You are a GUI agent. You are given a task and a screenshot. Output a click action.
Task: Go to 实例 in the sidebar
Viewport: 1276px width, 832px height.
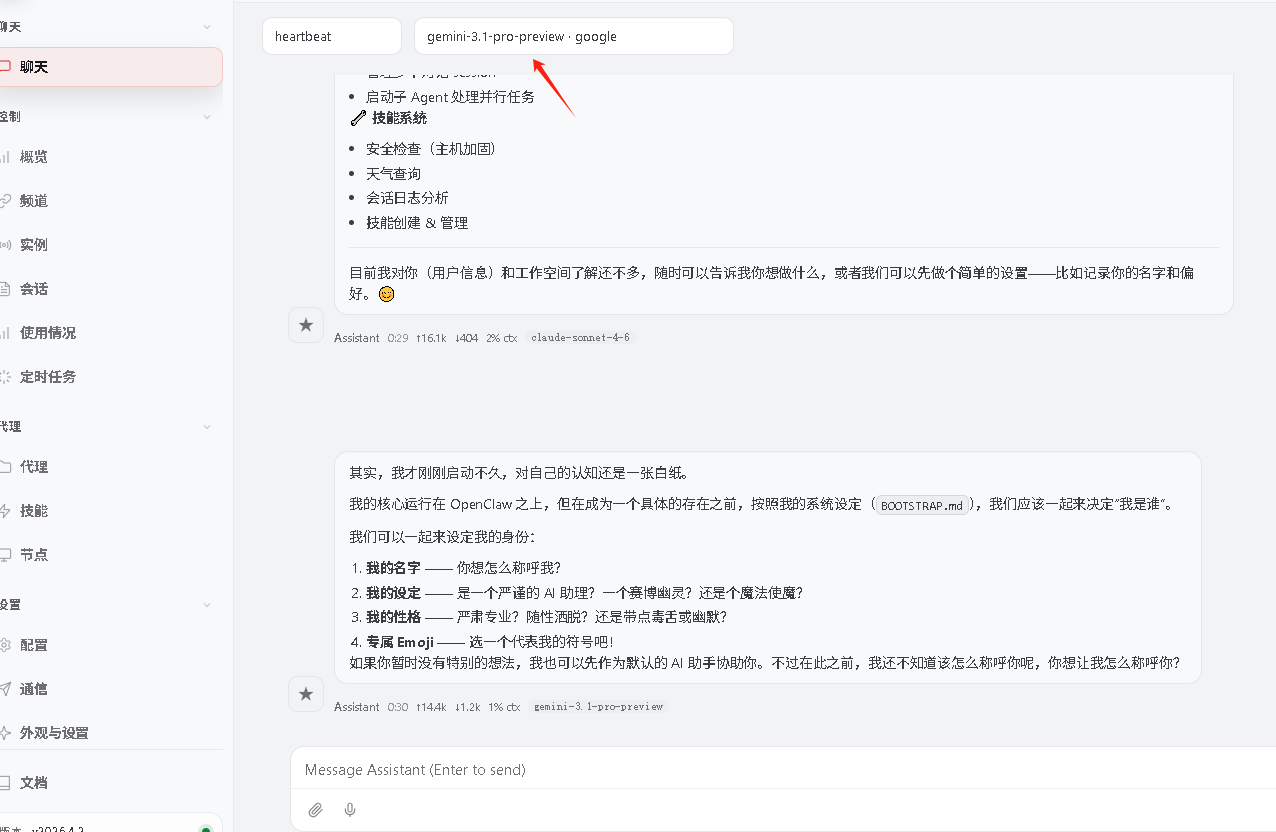[x=34, y=245]
